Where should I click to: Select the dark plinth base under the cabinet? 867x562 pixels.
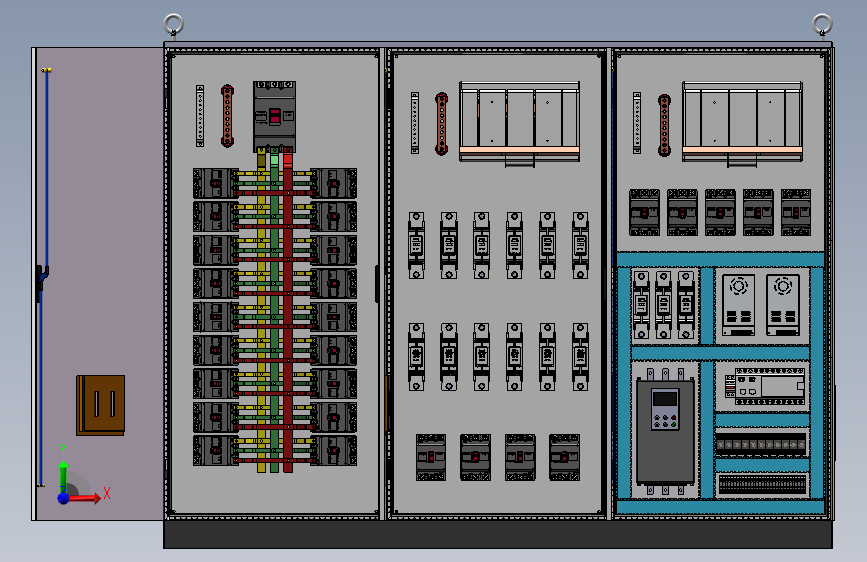click(x=498, y=534)
